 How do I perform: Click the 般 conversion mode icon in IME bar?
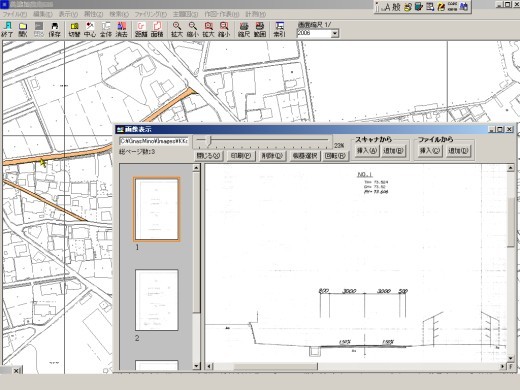[x=396, y=7]
